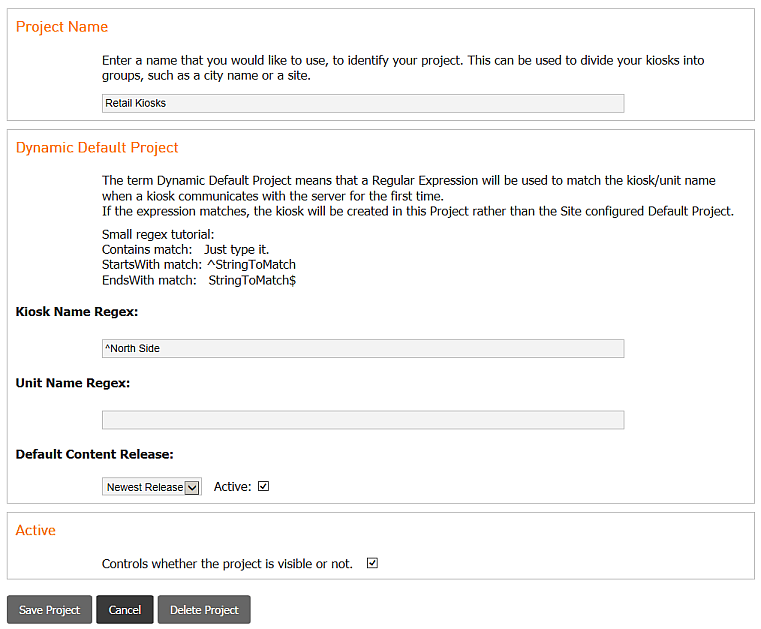Select the Project Name heading
This screenshot has width=761, height=629.
coord(62,27)
